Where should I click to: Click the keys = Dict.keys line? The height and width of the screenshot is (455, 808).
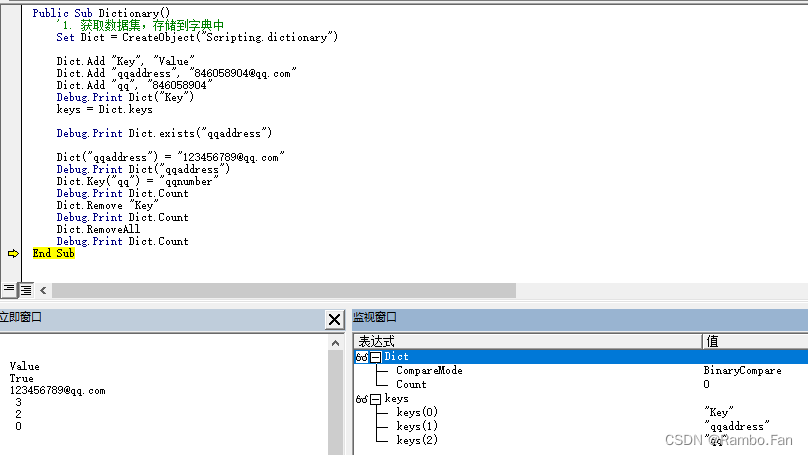(105, 109)
